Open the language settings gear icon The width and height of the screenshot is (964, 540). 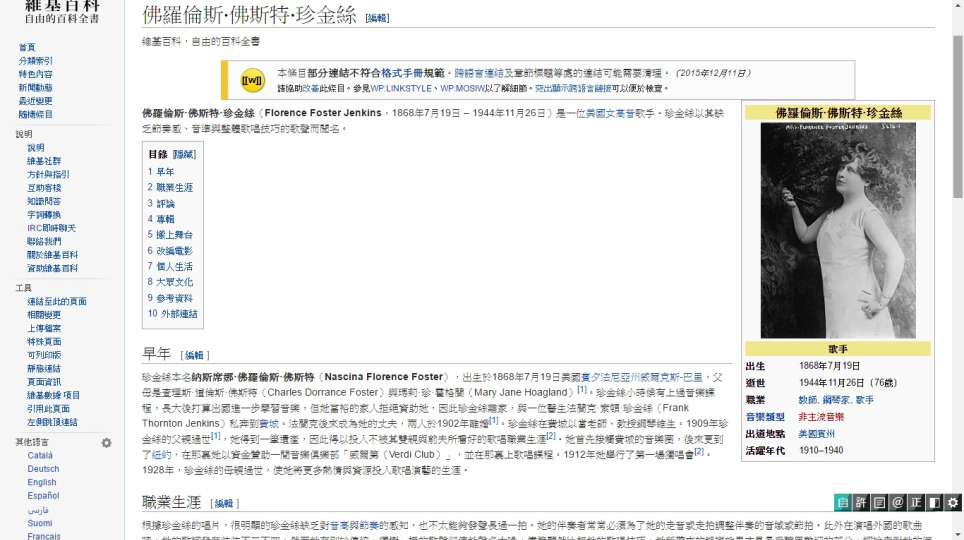point(106,443)
